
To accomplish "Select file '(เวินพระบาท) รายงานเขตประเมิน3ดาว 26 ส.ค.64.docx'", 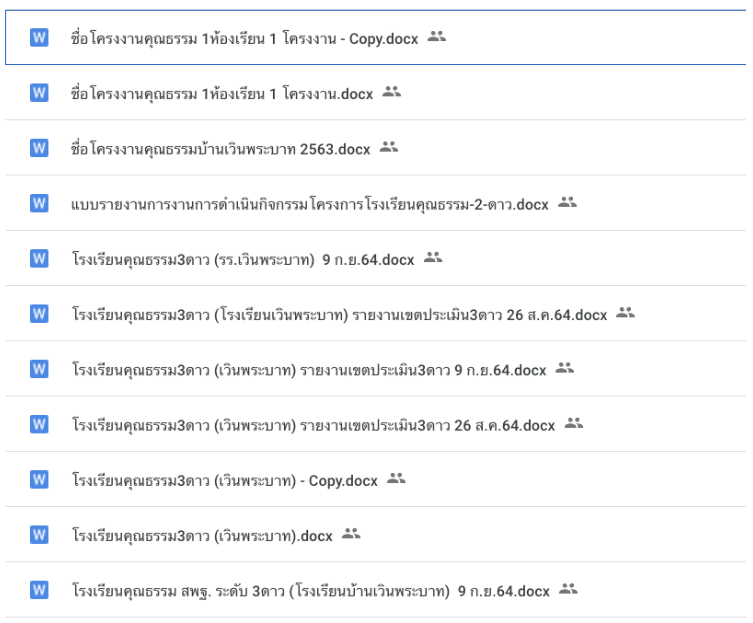I will [376, 424].
